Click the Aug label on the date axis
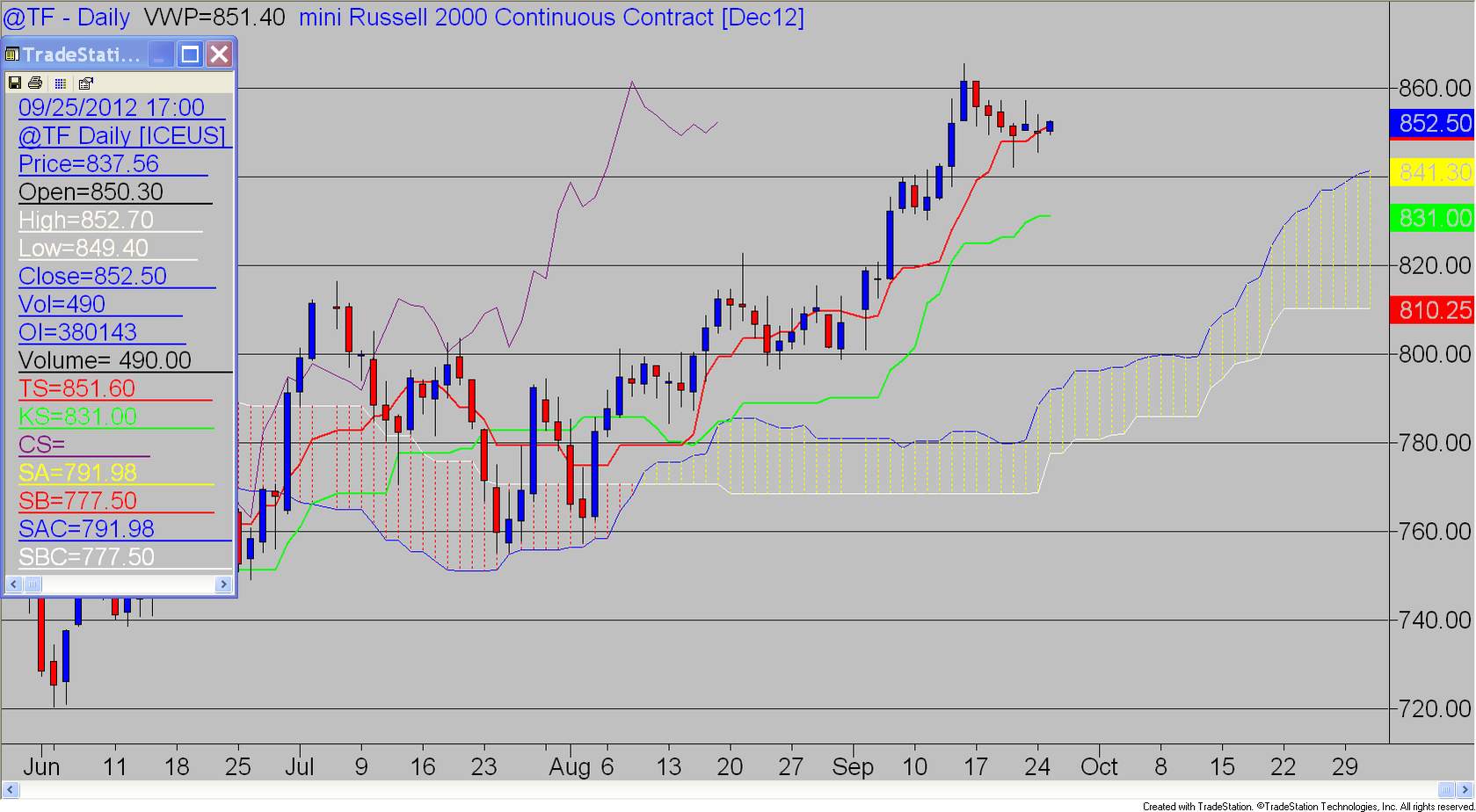The height and width of the screenshot is (812, 1476). click(570, 768)
